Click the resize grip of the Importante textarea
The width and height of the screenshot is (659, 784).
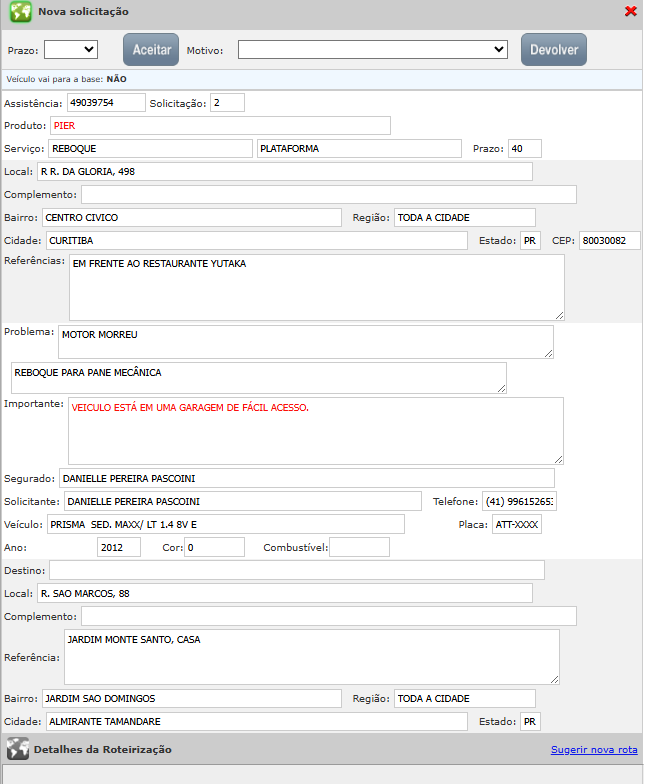[558, 460]
